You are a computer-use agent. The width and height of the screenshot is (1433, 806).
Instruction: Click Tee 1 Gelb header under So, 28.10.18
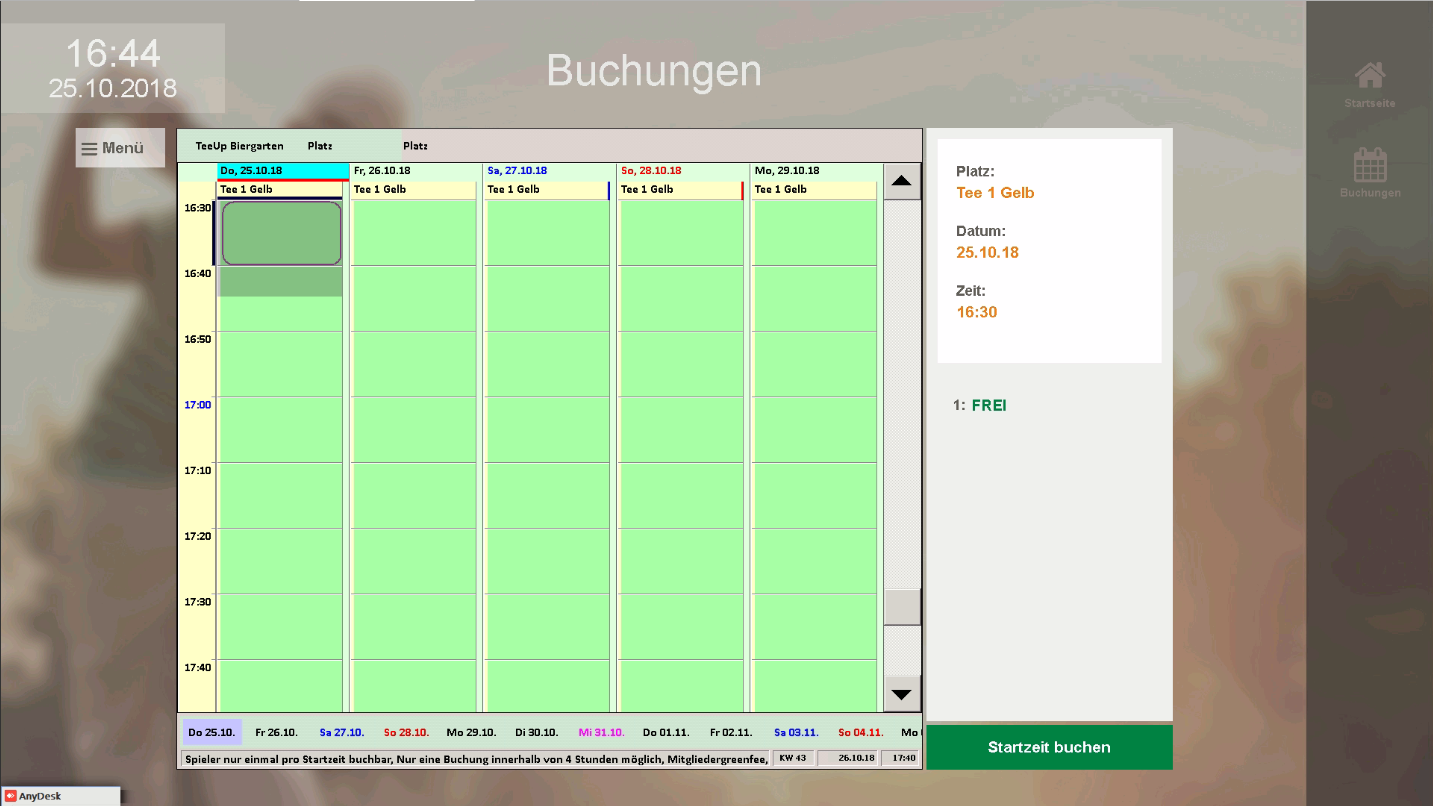coord(680,189)
